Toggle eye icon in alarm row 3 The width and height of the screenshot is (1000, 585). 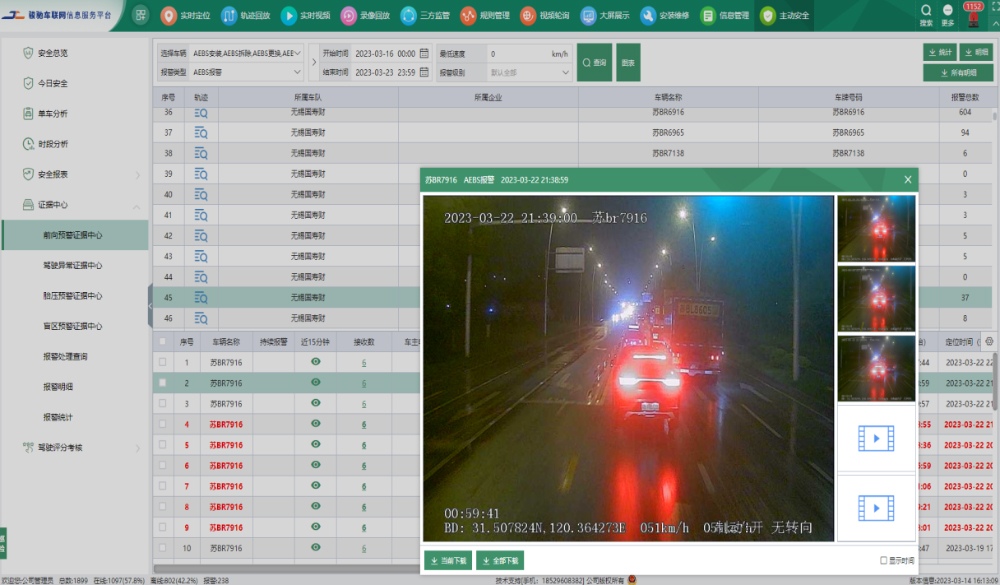tap(315, 403)
